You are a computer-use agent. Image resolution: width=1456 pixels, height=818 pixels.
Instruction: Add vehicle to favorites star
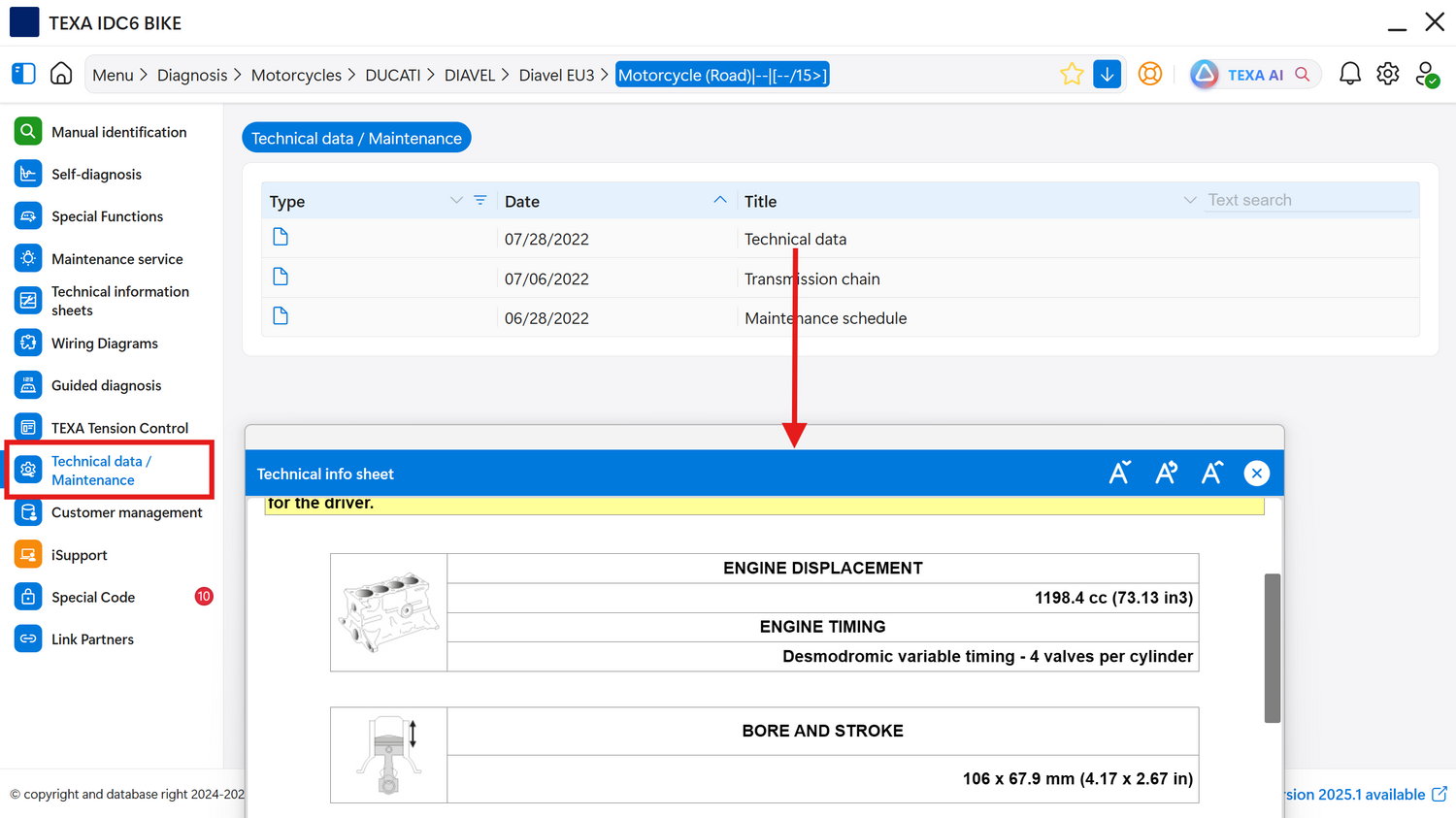[1072, 74]
